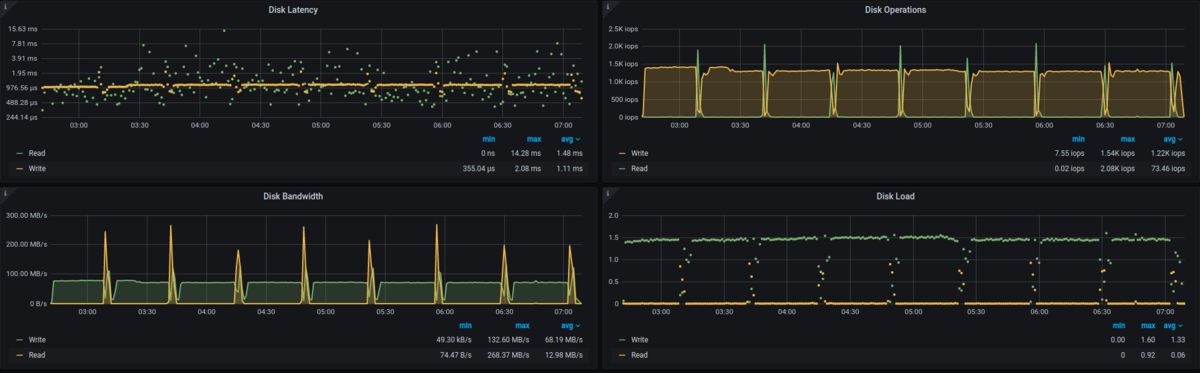The image size is (1200, 373).
Task: Sort Disk Latency legend by max
Action: click(535, 139)
